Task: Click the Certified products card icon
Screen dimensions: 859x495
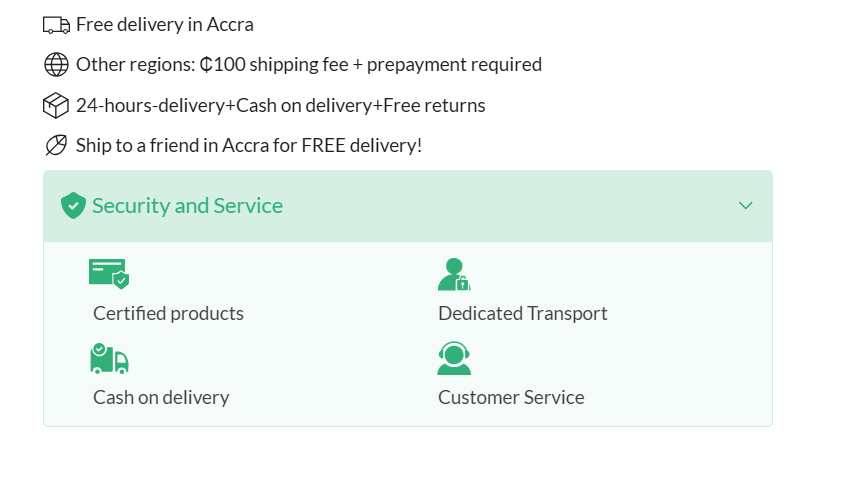Action: (109, 274)
